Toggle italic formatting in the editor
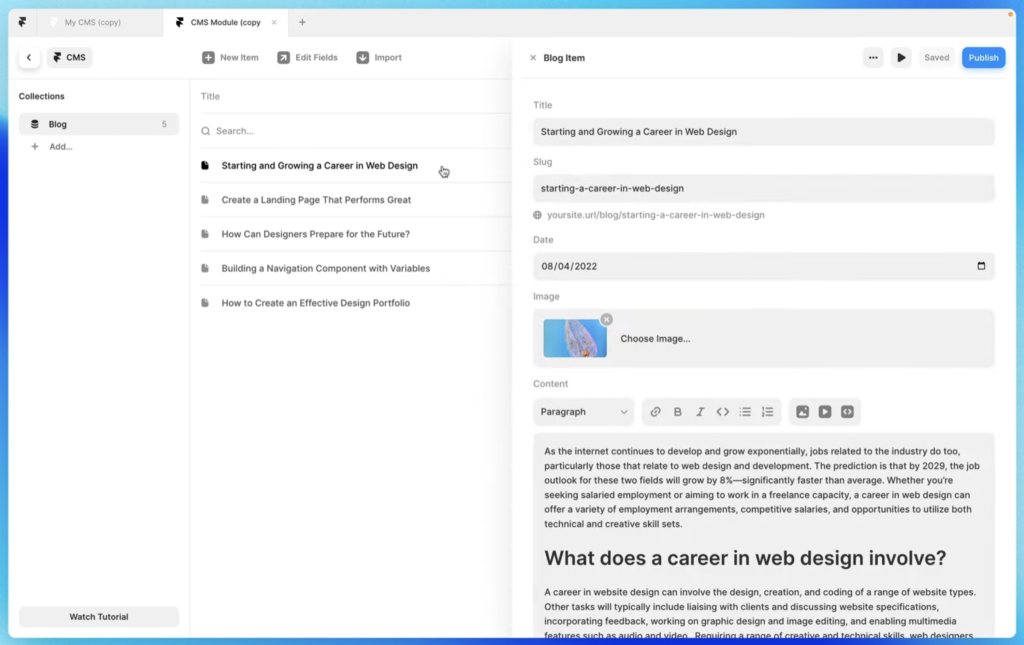1024x645 pixels. 700,411
